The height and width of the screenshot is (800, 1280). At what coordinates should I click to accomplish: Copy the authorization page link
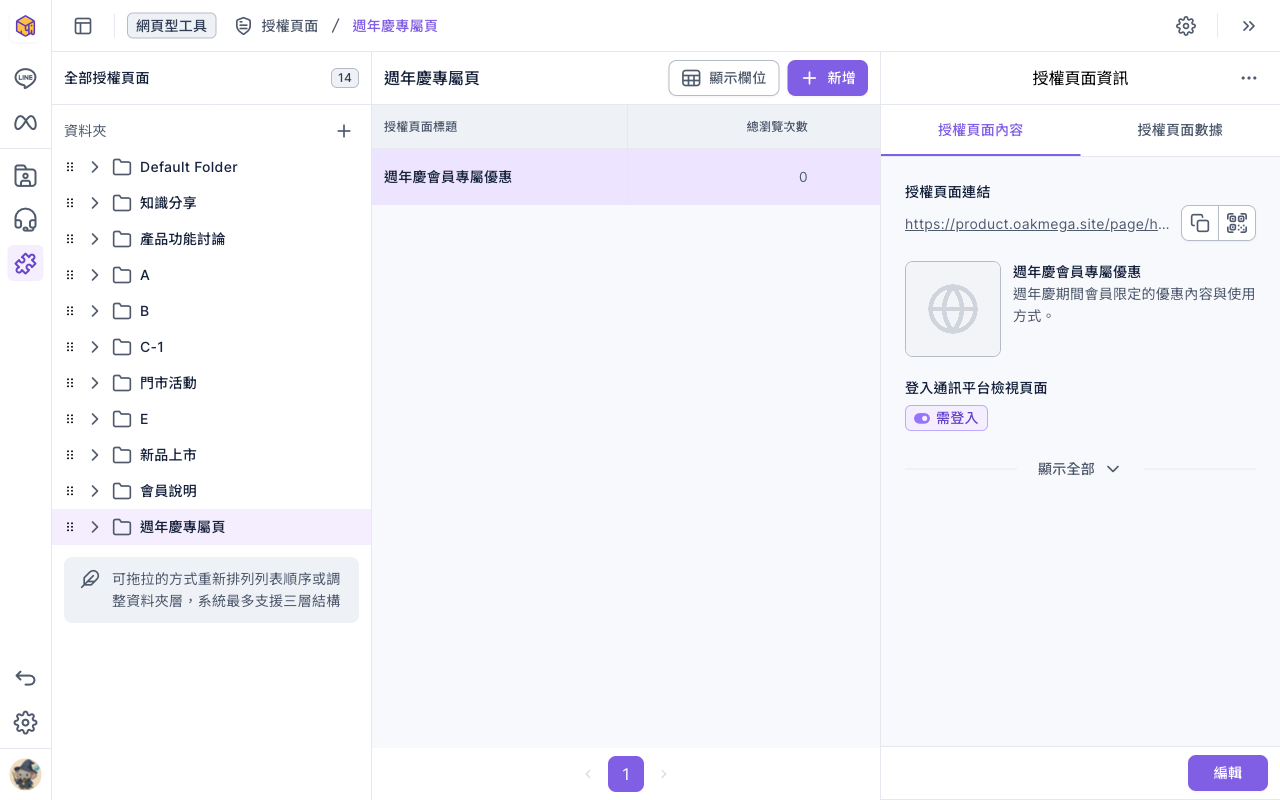coord(1200,223)
